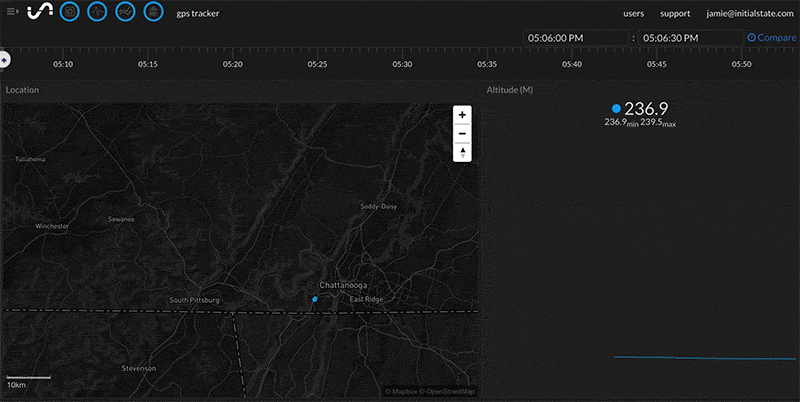Click the 05:50 timeline marker
This screenshot has width=800, height=402.
point(741,64)
